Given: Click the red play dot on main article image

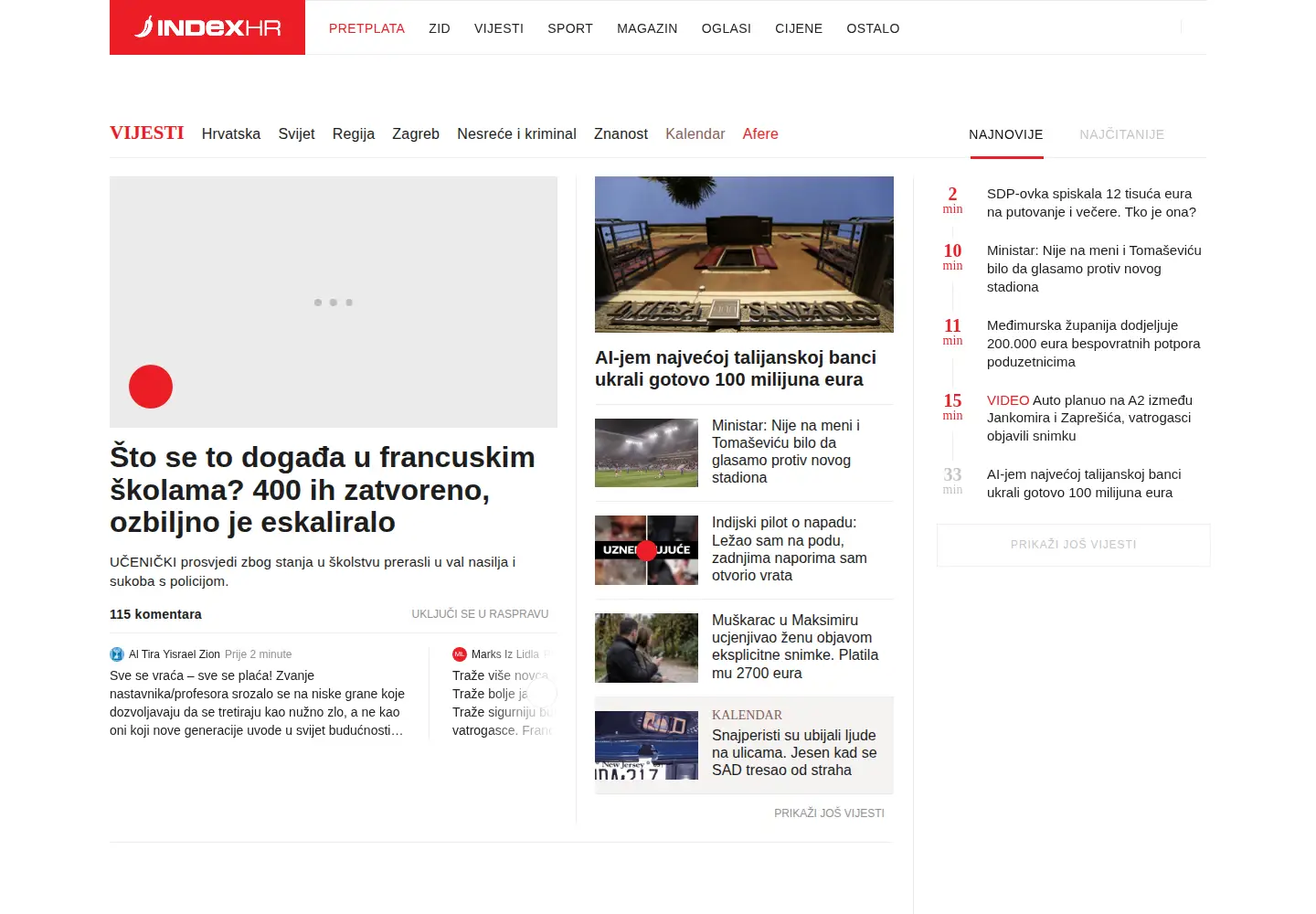Looking at the screenshot, I should point(151,387).
